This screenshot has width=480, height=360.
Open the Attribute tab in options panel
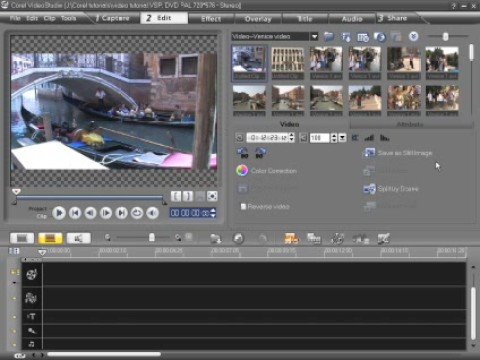pyautogui.click(x=411, y=124)
